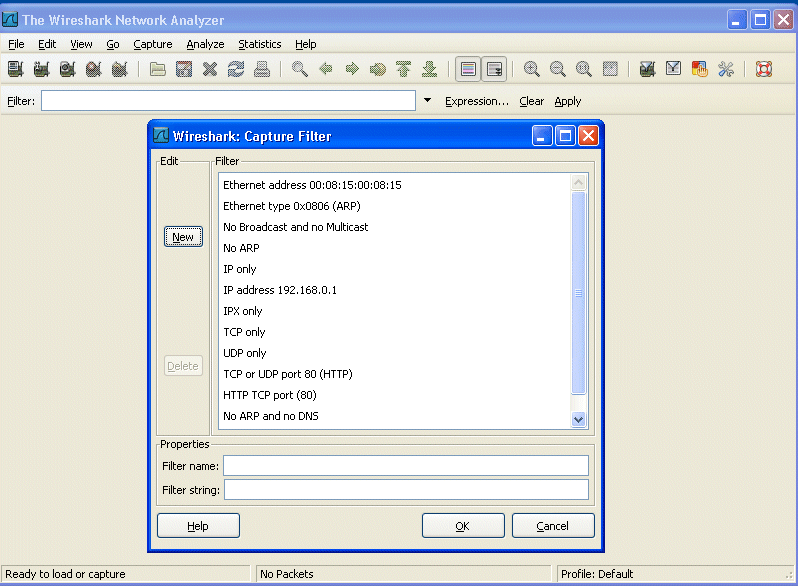Find a packet magnifier icon
798x586 pixels.
[300, 69]
